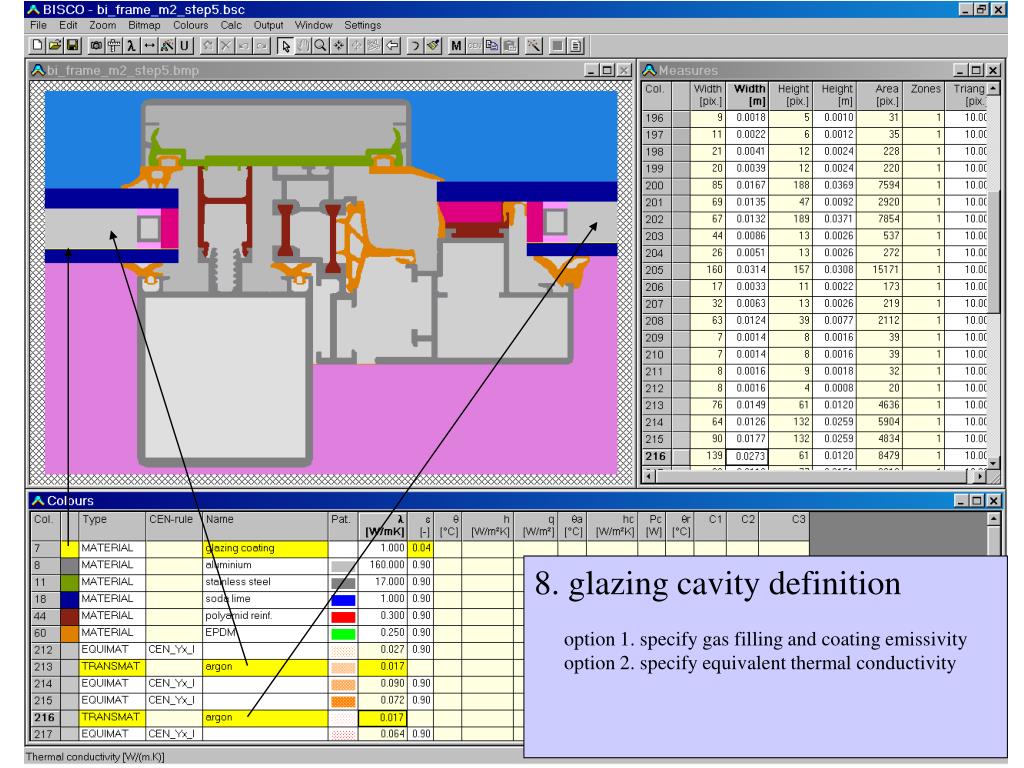The height and width of the screenshot is (768, 1024).
Task: Click the left-pointing arrow toolbar icon
Action: point(392,46)
